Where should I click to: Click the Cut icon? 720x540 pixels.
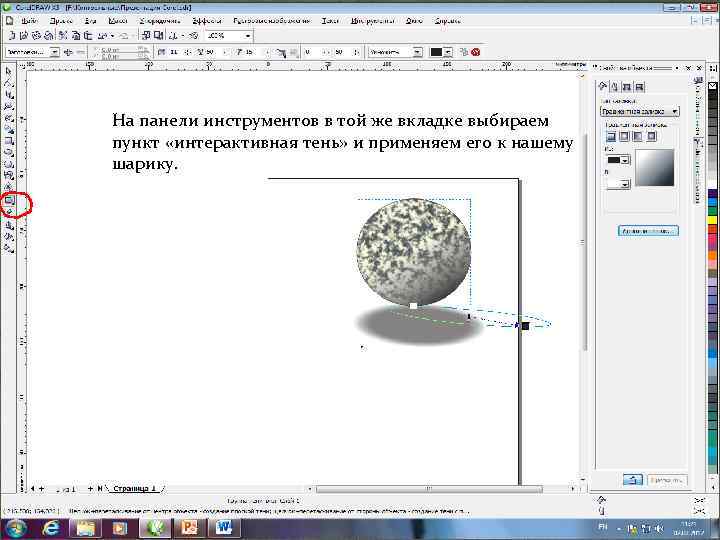pyautogui.click(x=63, y=35)
